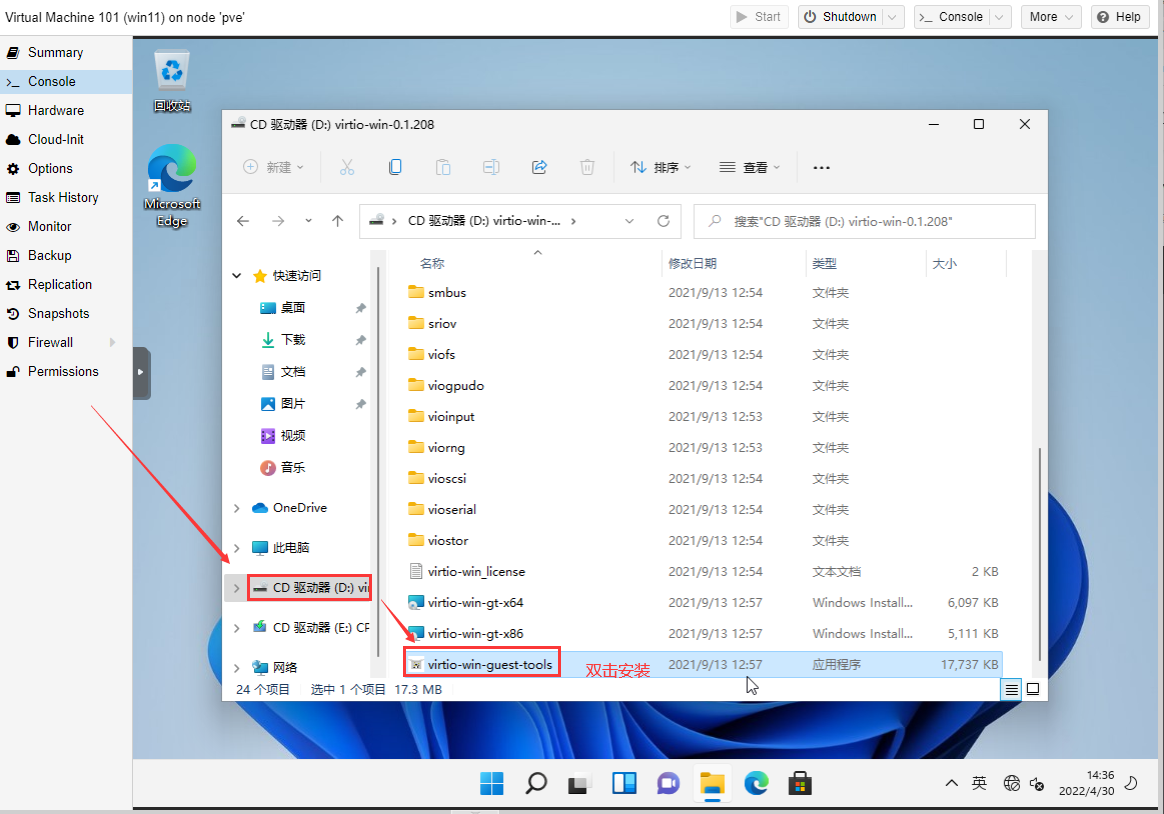Viewport: 1164px width, 814px height.
Task: Open the Cloud-Init tab
Action: [66, 140]
